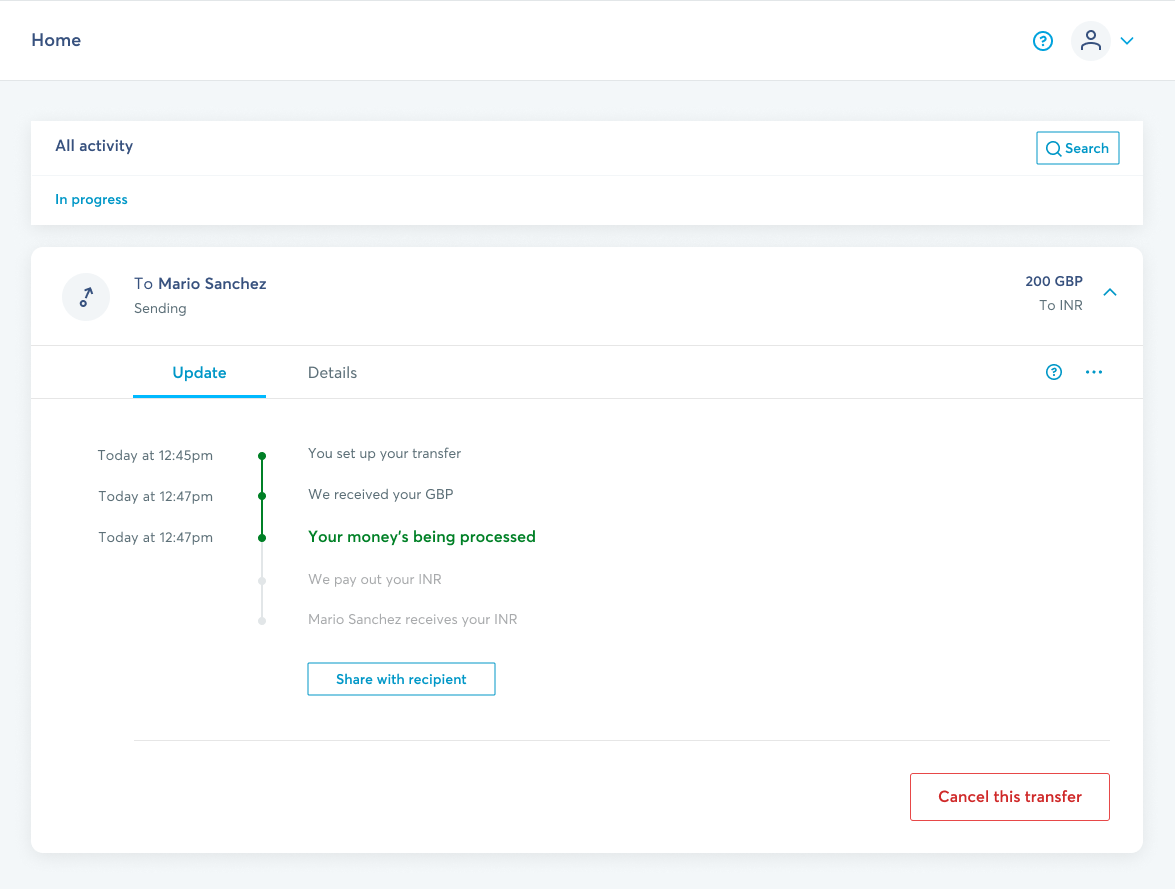Select the Update tab
Viewport: 1175px width, 889px height.
[x=199, y=372]
